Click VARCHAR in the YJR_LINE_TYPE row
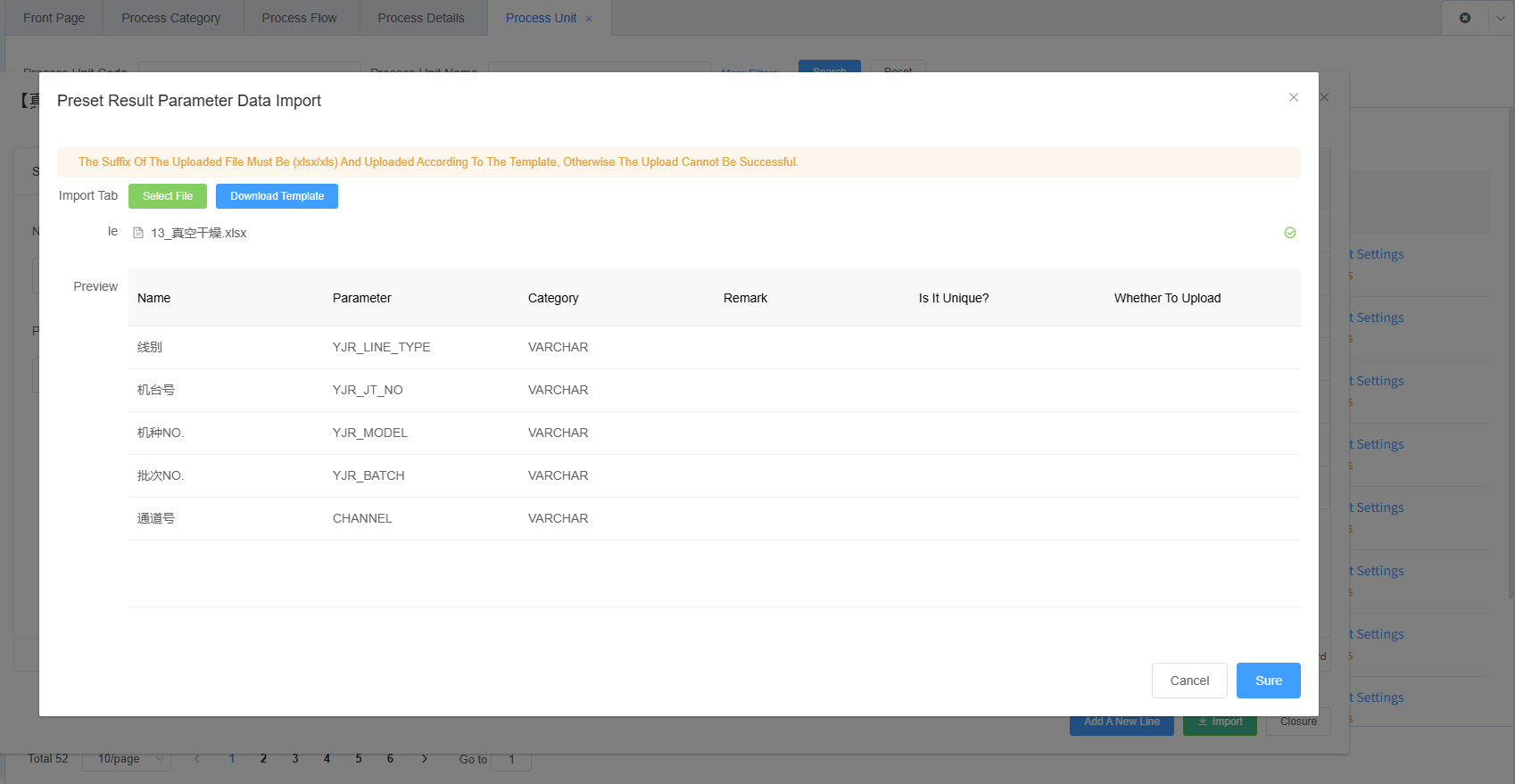The image size is (1515, 784). [x=558, y=347]
